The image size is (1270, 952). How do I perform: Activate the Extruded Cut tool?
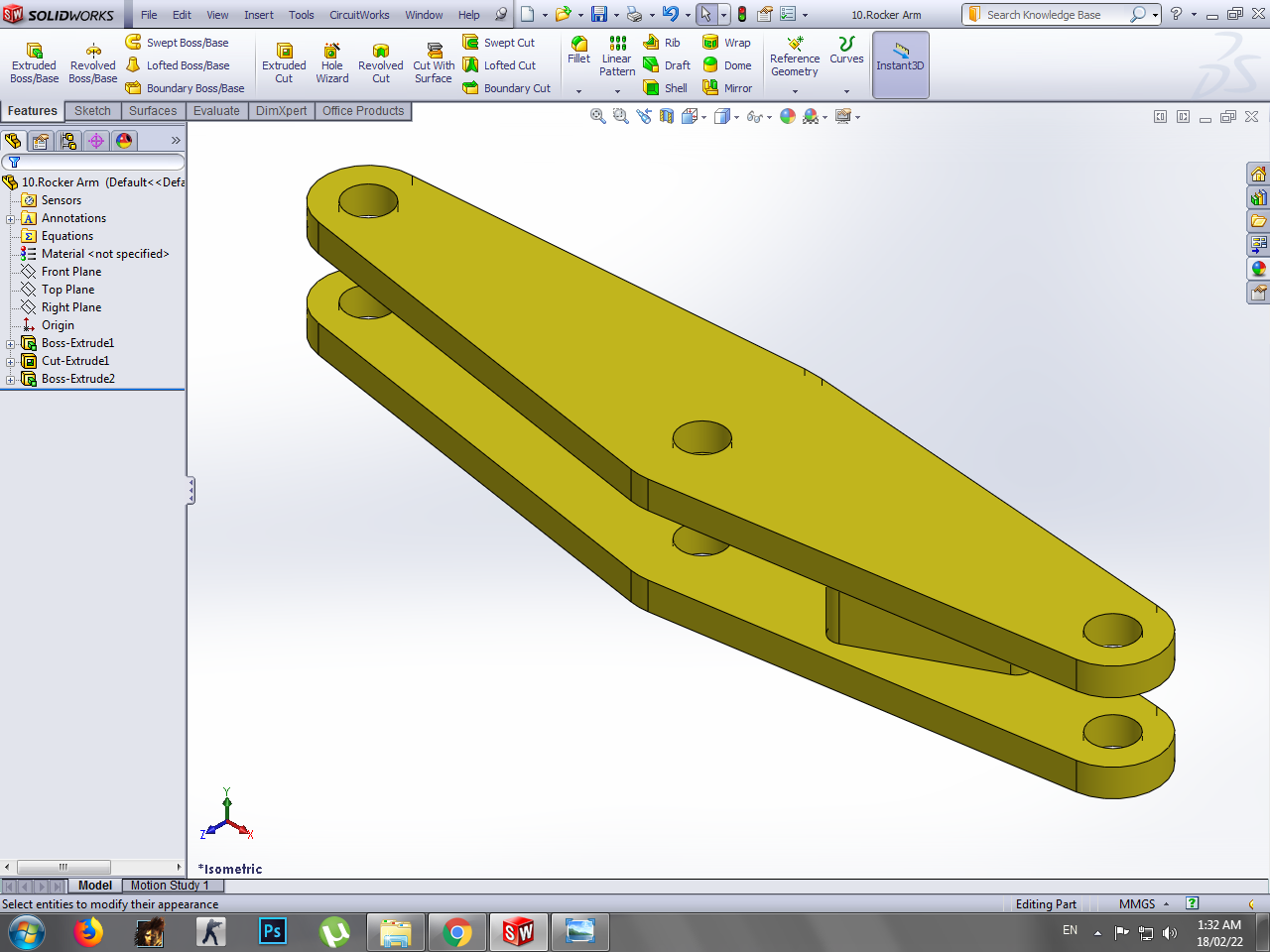click(284, 63)
